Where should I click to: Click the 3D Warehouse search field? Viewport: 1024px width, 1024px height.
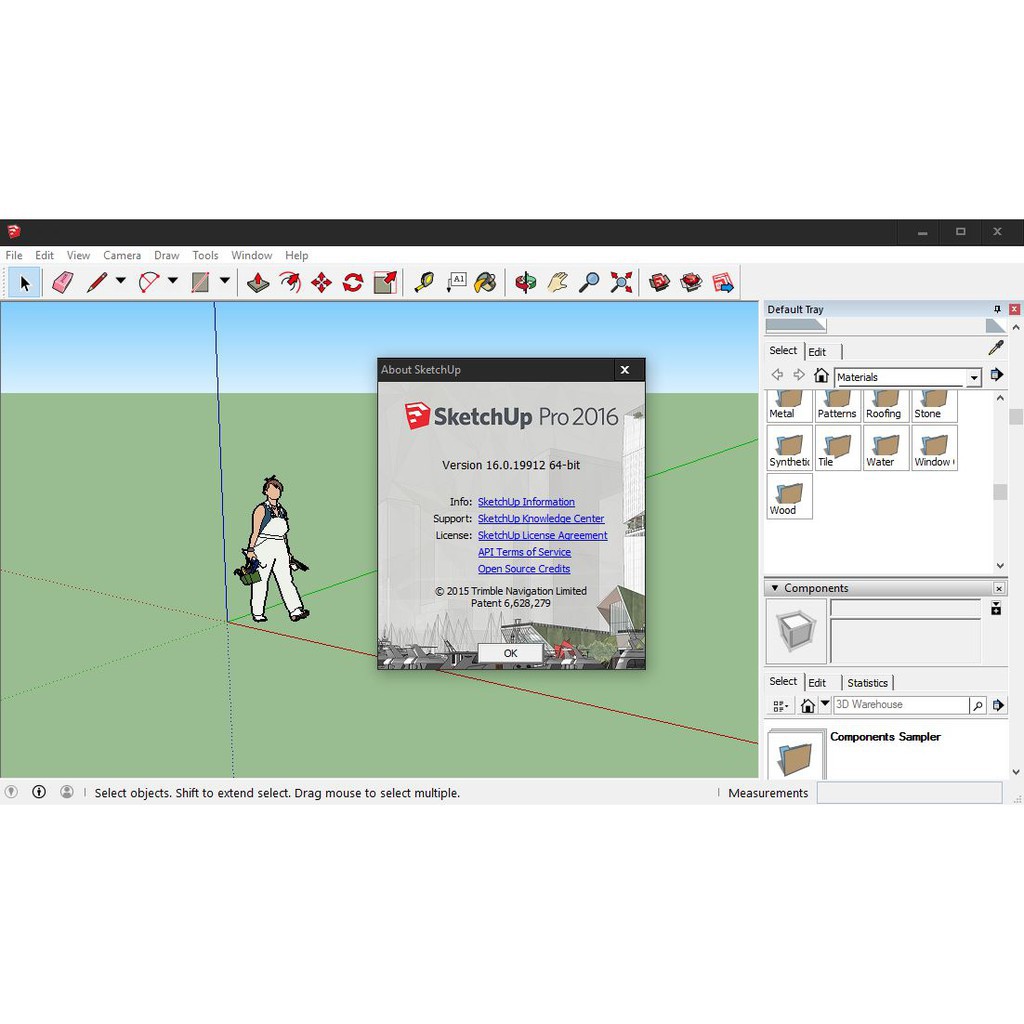[900, 705]
